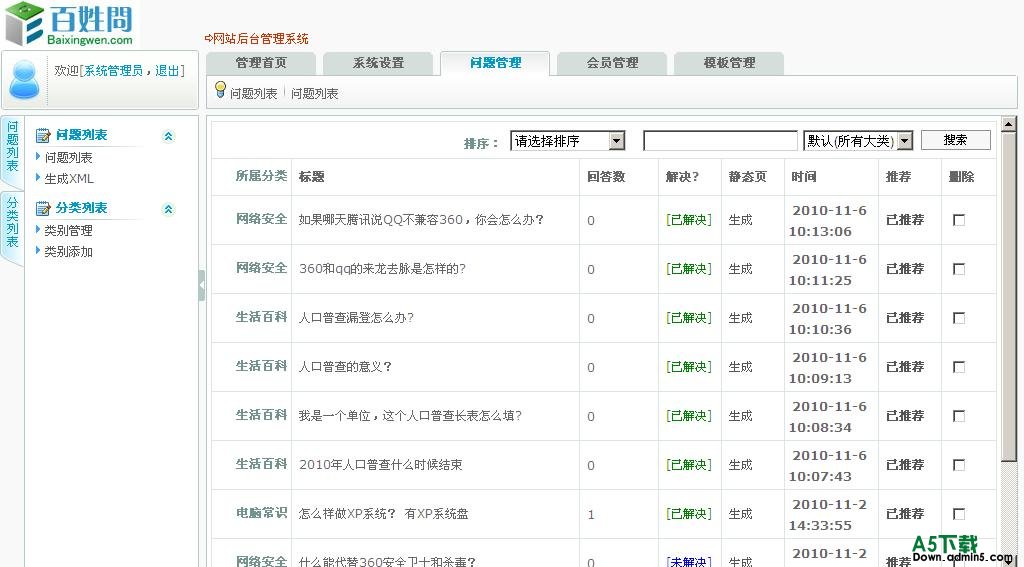The image size is (1024, 567).
Task: Switch to the 系统设置 tab
Action: pos(378,63)
